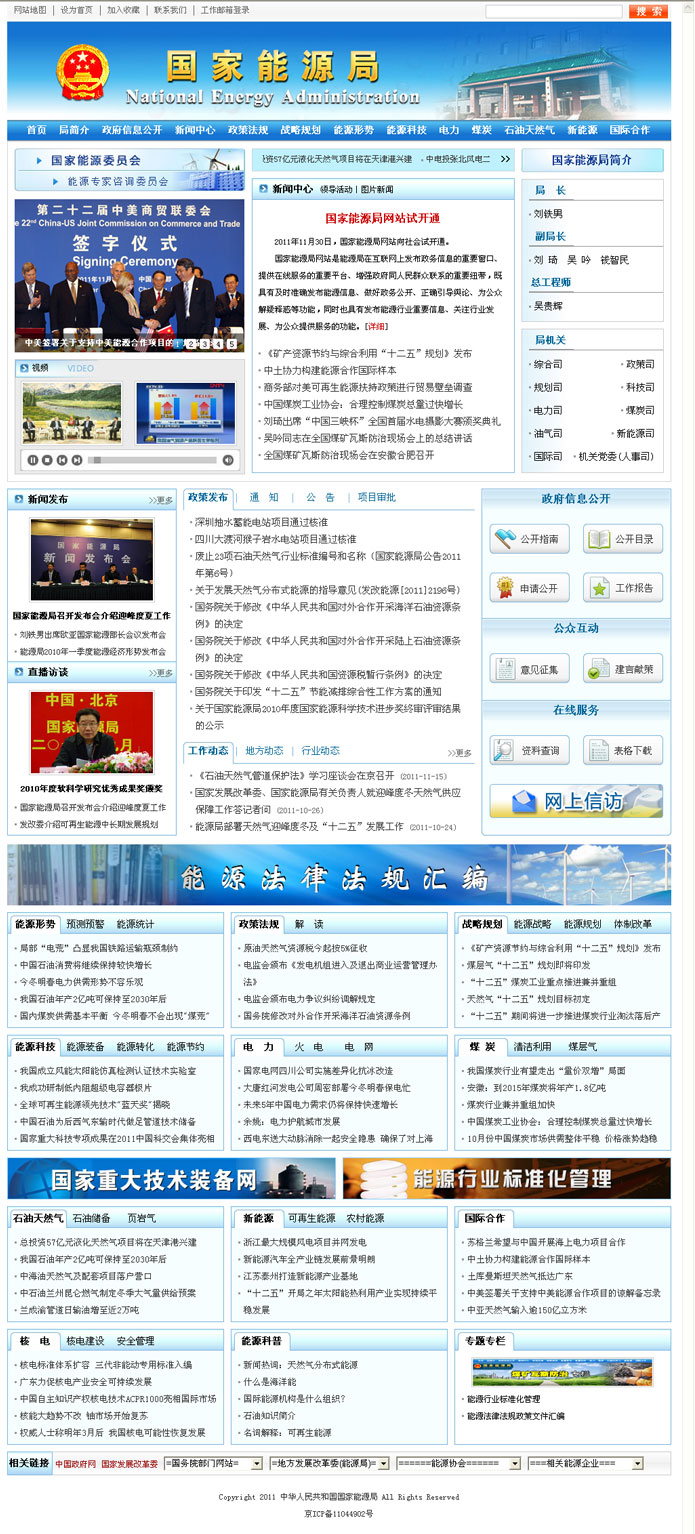This screenshot has height=1534, width=695.
Task: Pause the video with the pause control
Action: tap(32, 460)
